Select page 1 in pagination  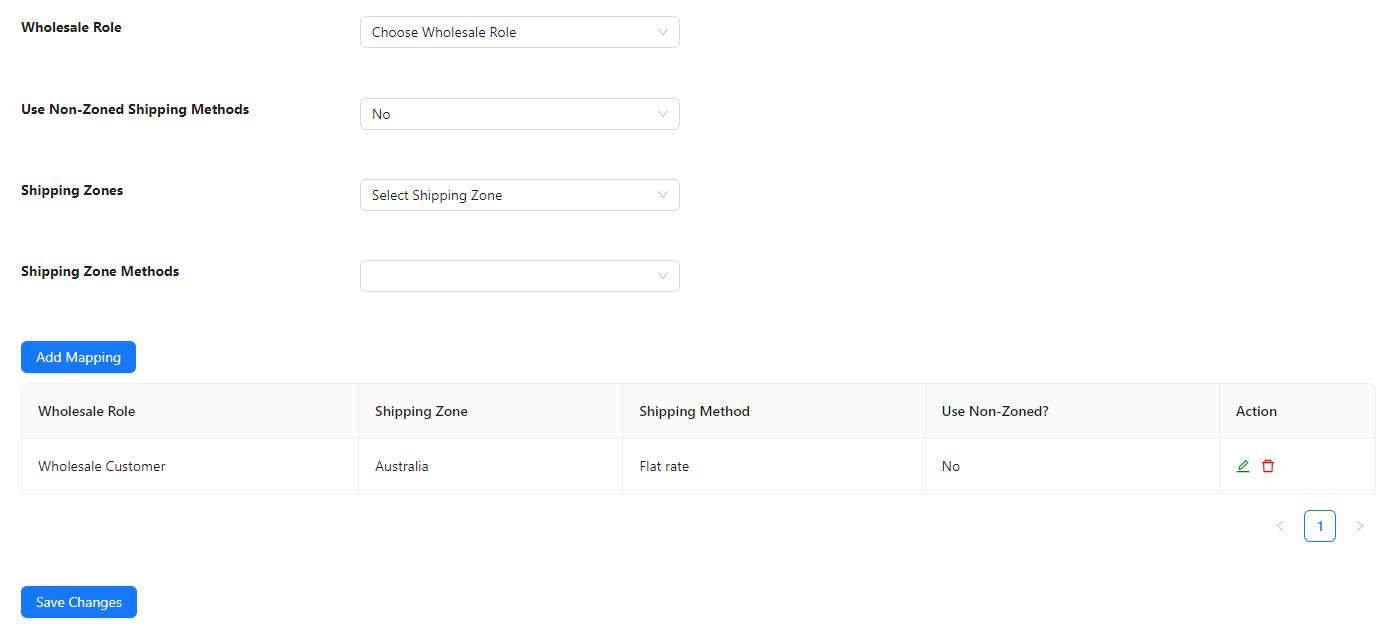tap(1319, 526)
